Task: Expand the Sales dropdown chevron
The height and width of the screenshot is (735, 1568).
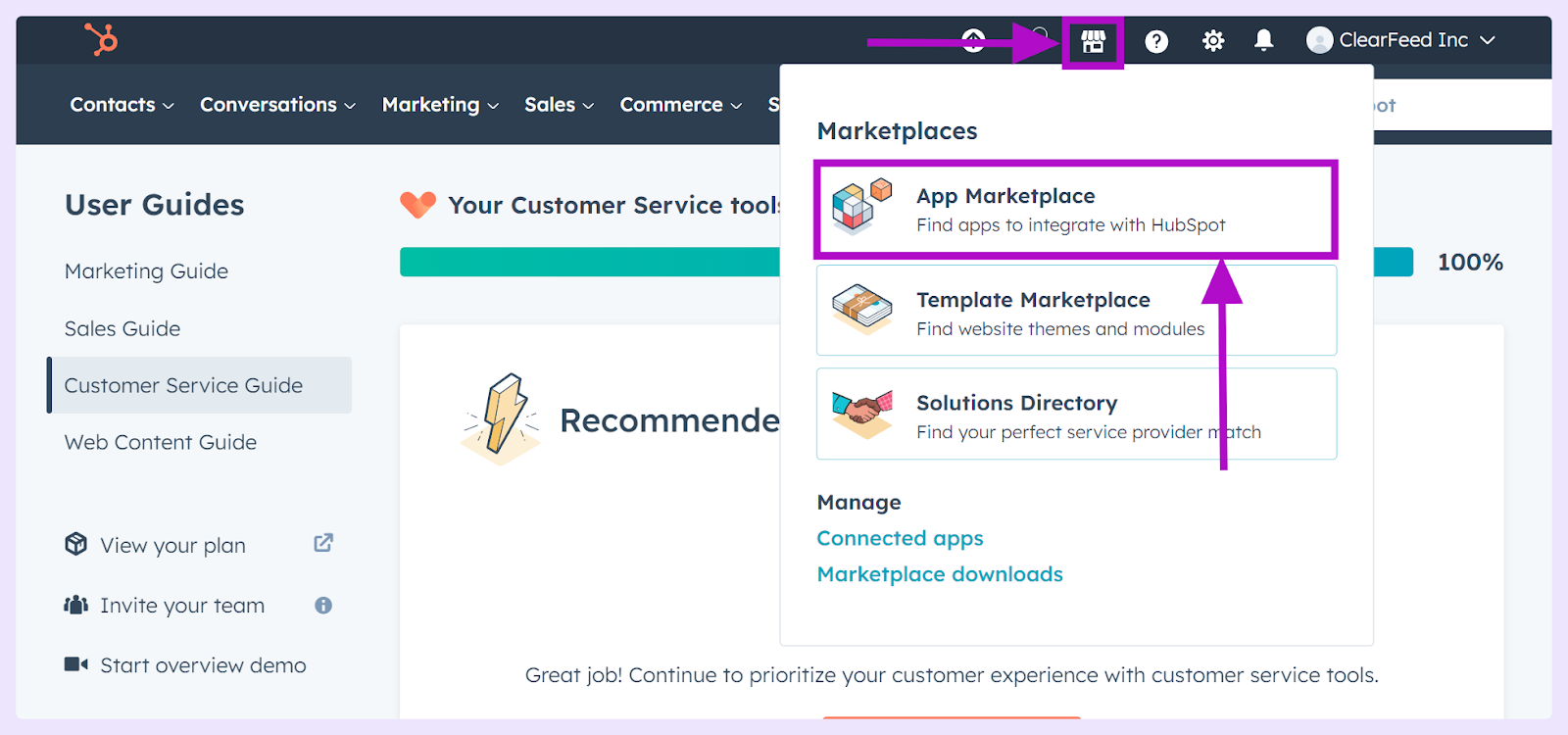Action: click(x=588, y=106)
